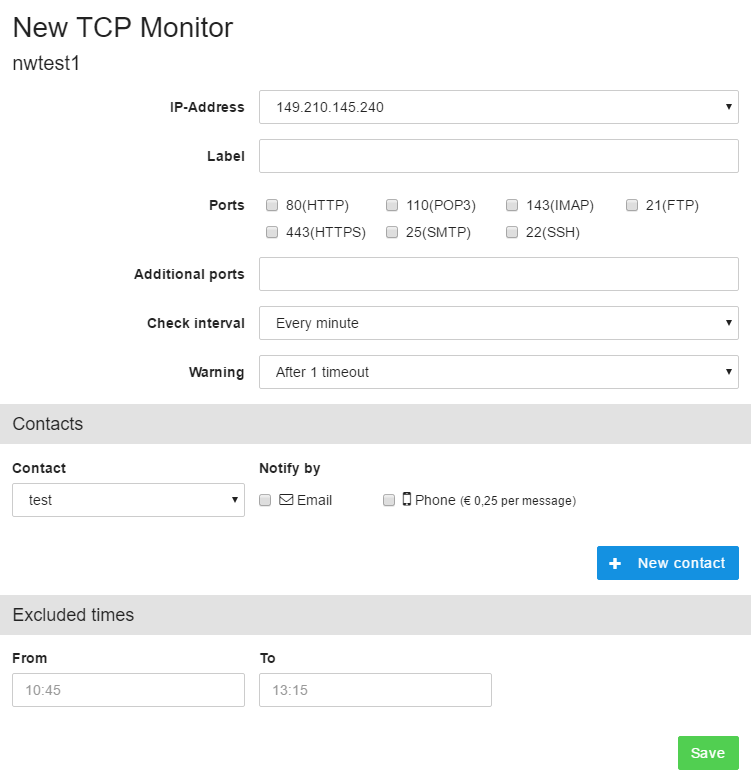Click the plus icon on New contact
Image resolution: width=751 pixels, height=776 pixels.
coord(615,563)
